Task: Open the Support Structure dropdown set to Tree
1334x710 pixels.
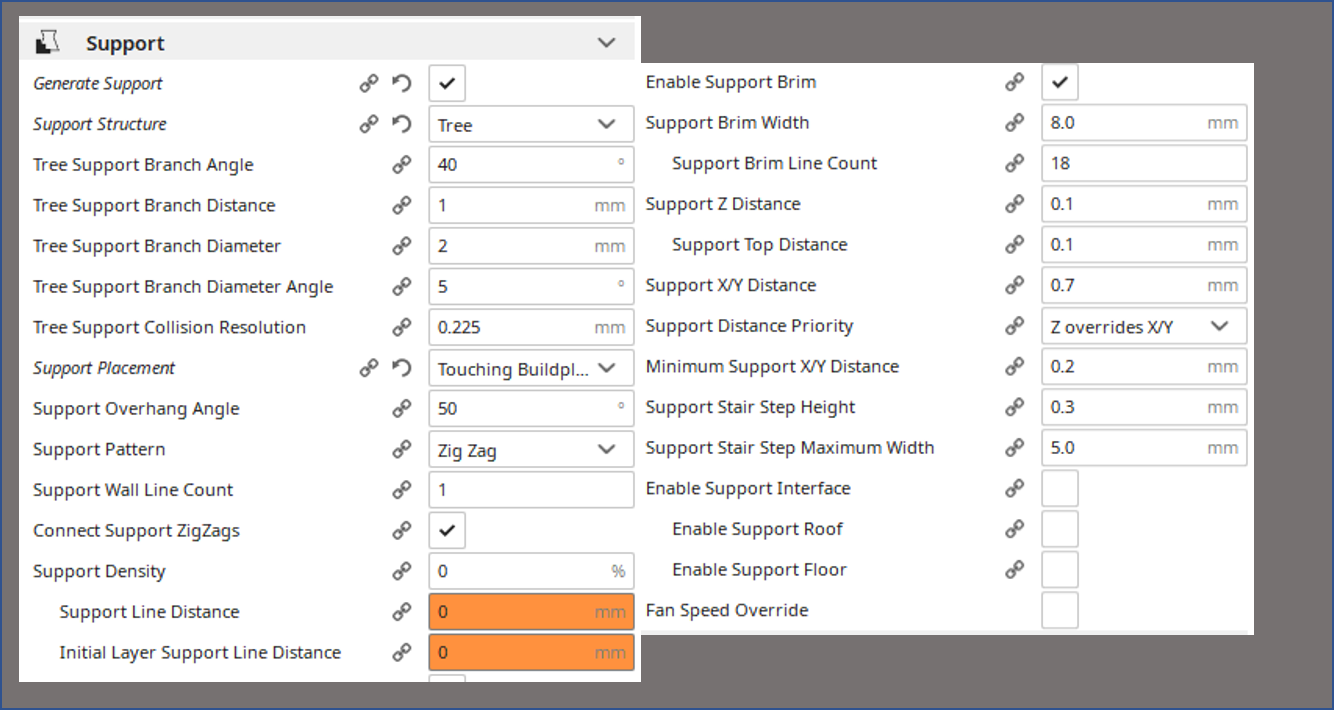Action: pos(531,125)
